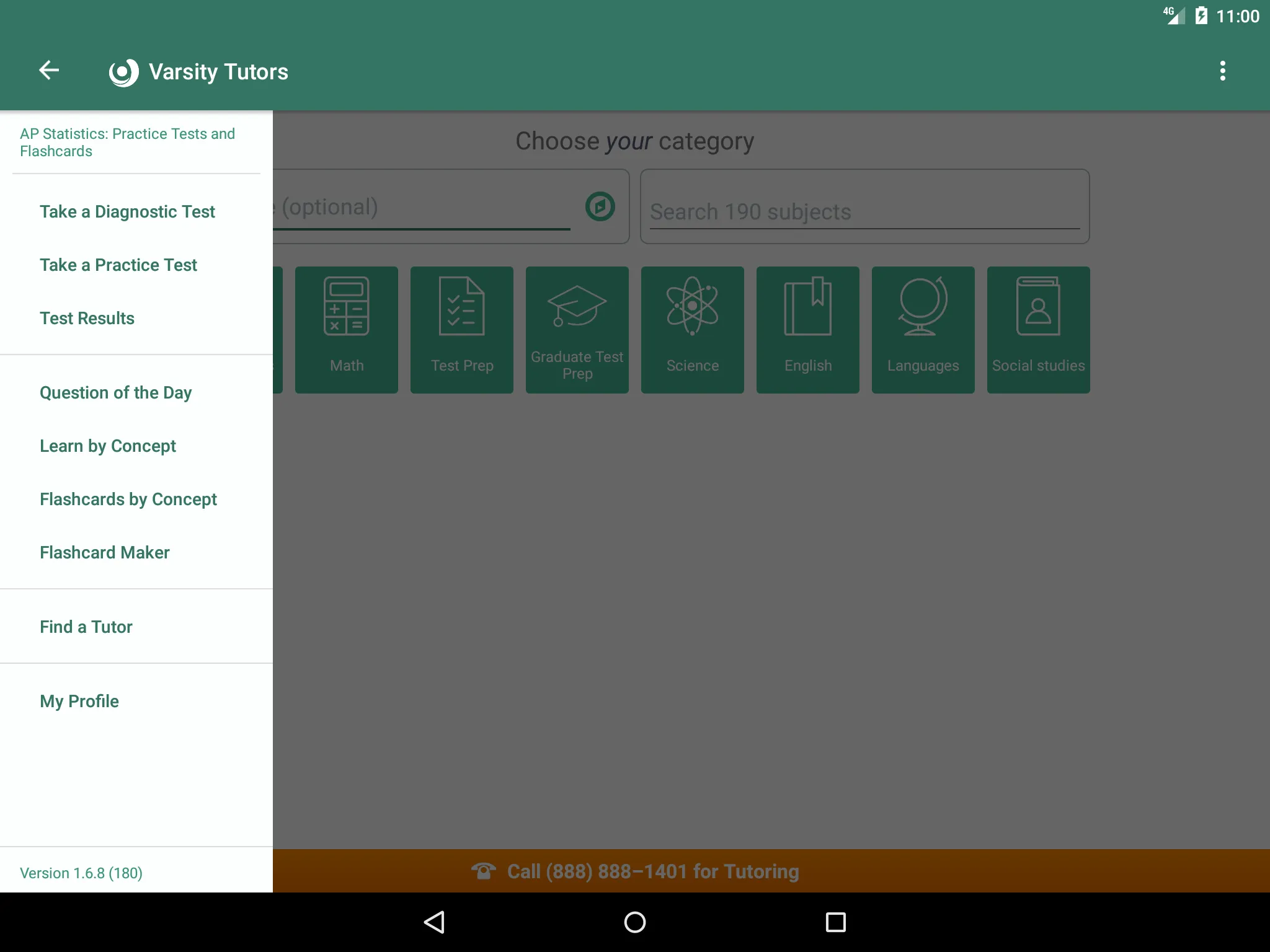Open My Profile menu item
Image resolution: width=1270 pixels, height=952 pixels.
(79, 701)
